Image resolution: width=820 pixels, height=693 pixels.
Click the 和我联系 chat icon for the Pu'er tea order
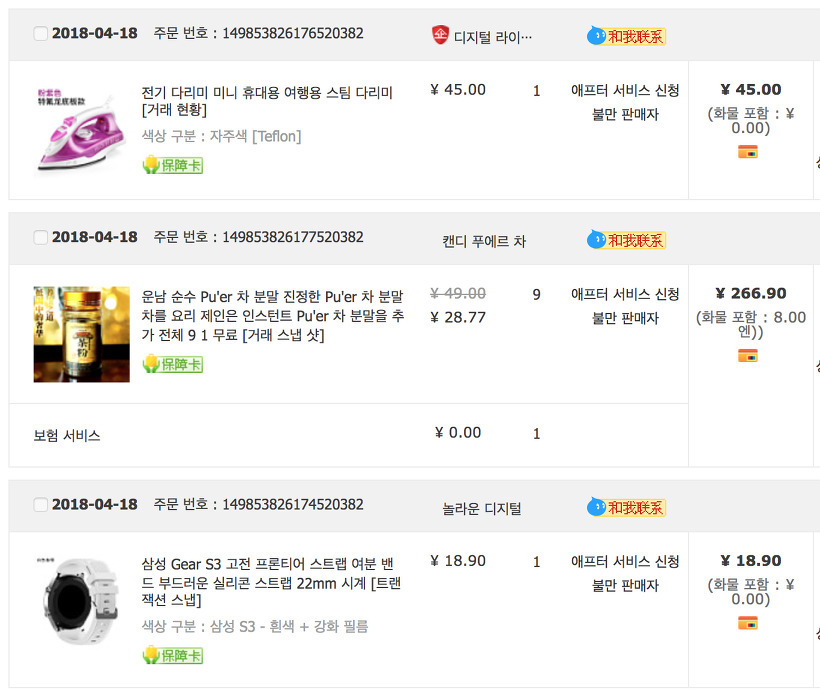coord(626,240)
